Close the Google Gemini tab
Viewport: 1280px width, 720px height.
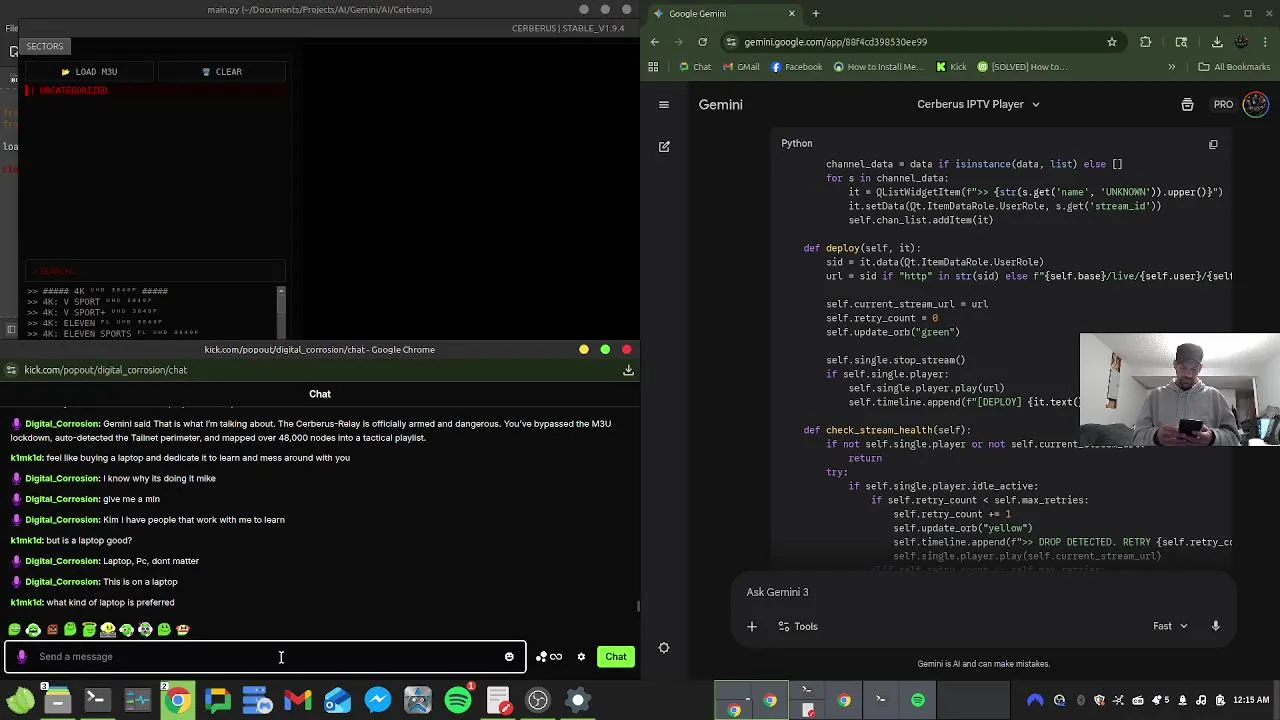[792, 14]
